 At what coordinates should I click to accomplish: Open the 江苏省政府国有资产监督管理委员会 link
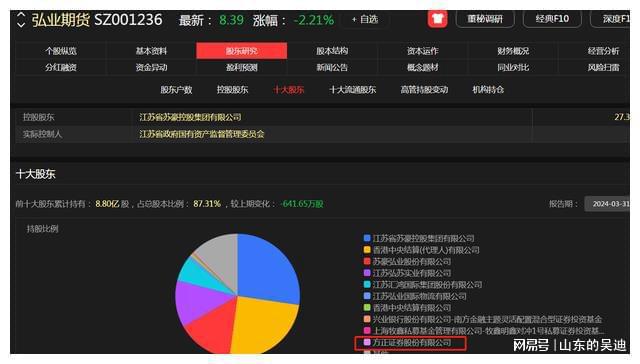[202, 134]
